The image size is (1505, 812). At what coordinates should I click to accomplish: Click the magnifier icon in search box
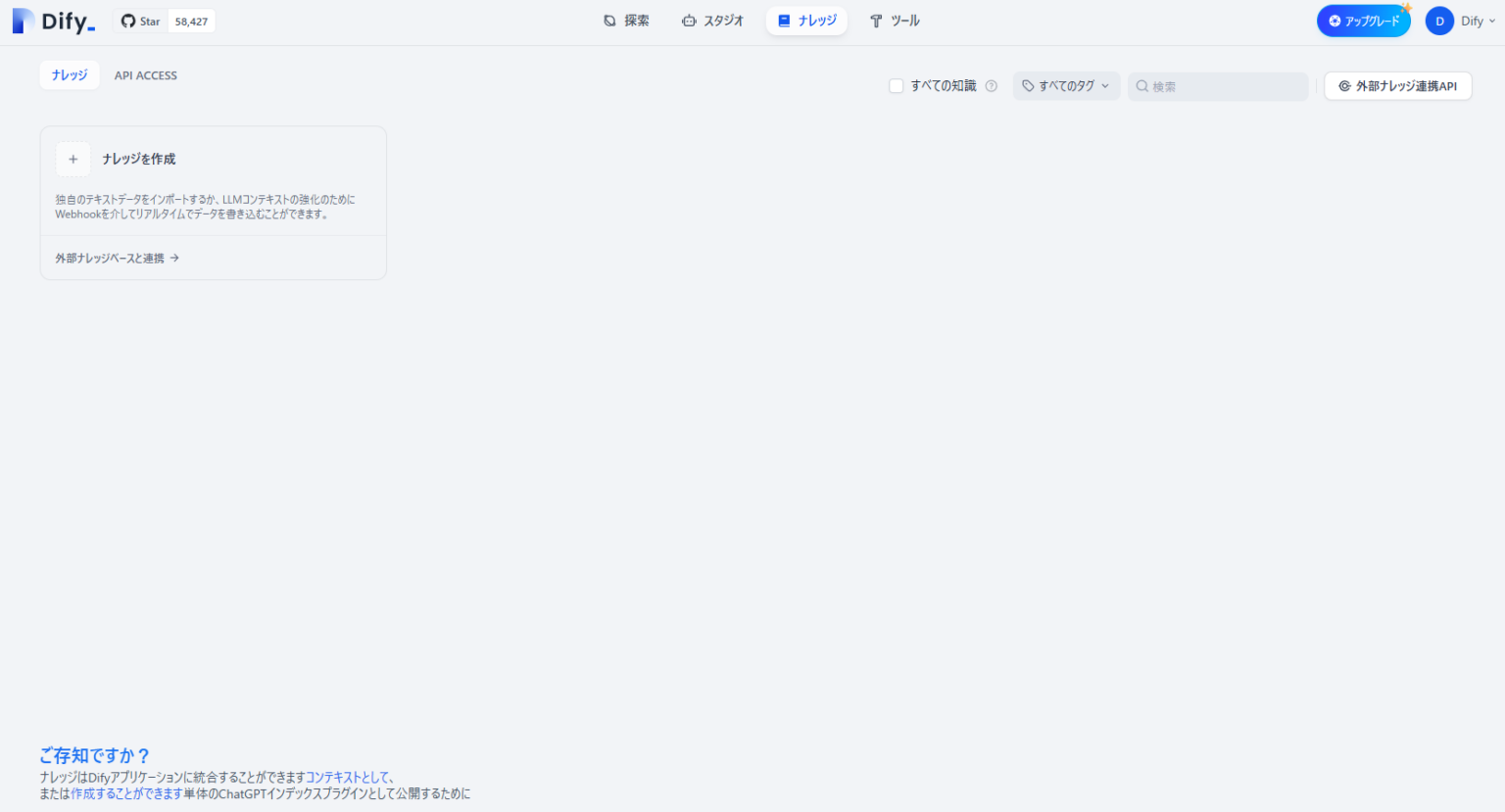[1142, 86]
